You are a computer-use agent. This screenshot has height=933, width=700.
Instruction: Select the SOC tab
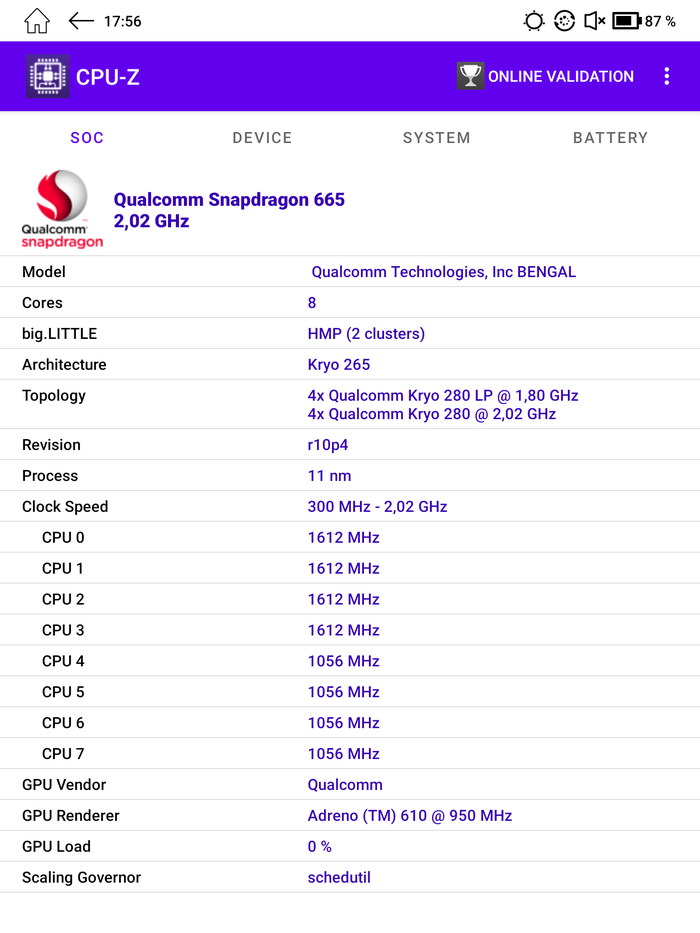(x=87, y=138)
